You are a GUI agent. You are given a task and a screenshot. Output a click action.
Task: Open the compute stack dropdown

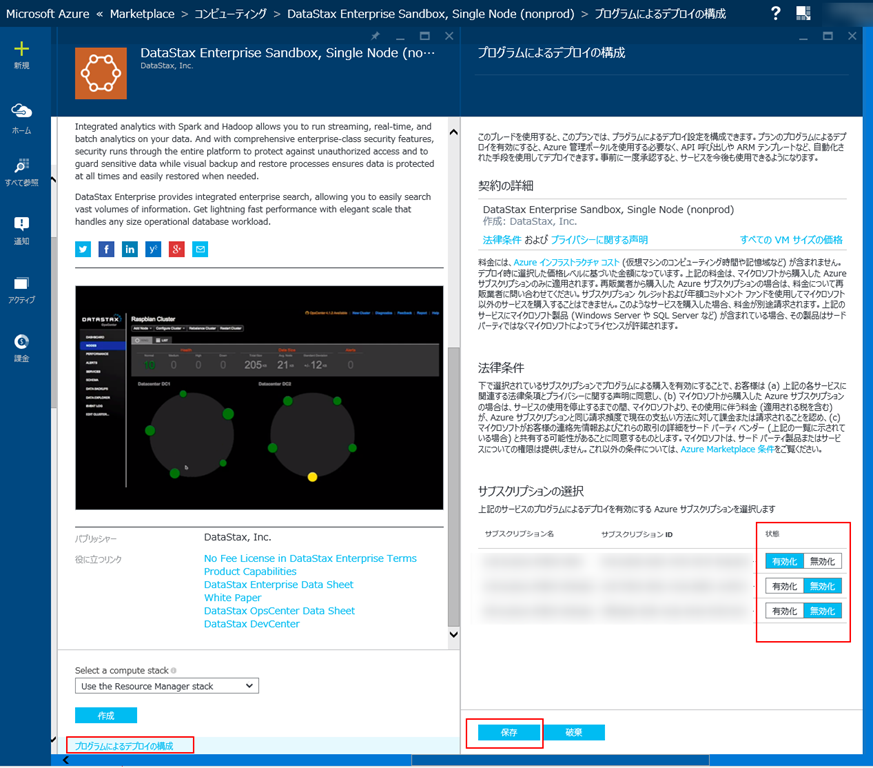(x=166, y=686)
